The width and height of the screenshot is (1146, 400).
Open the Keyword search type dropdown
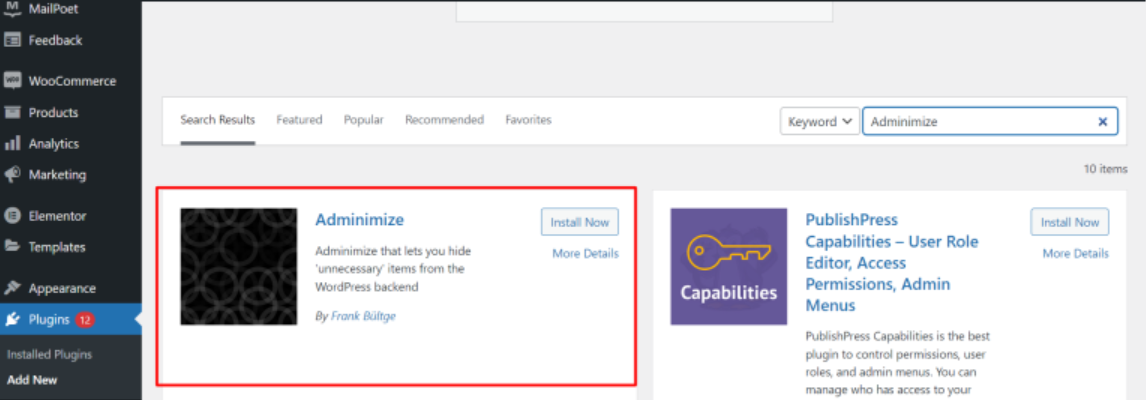(820, 121)
